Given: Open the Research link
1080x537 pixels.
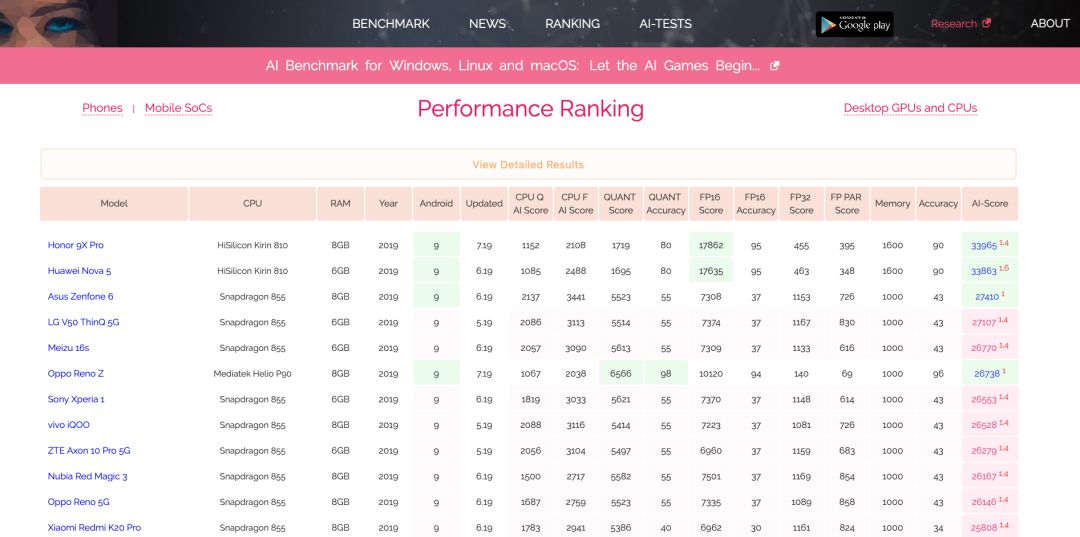Looking at the screenshot, I should (x=953, y=23).
